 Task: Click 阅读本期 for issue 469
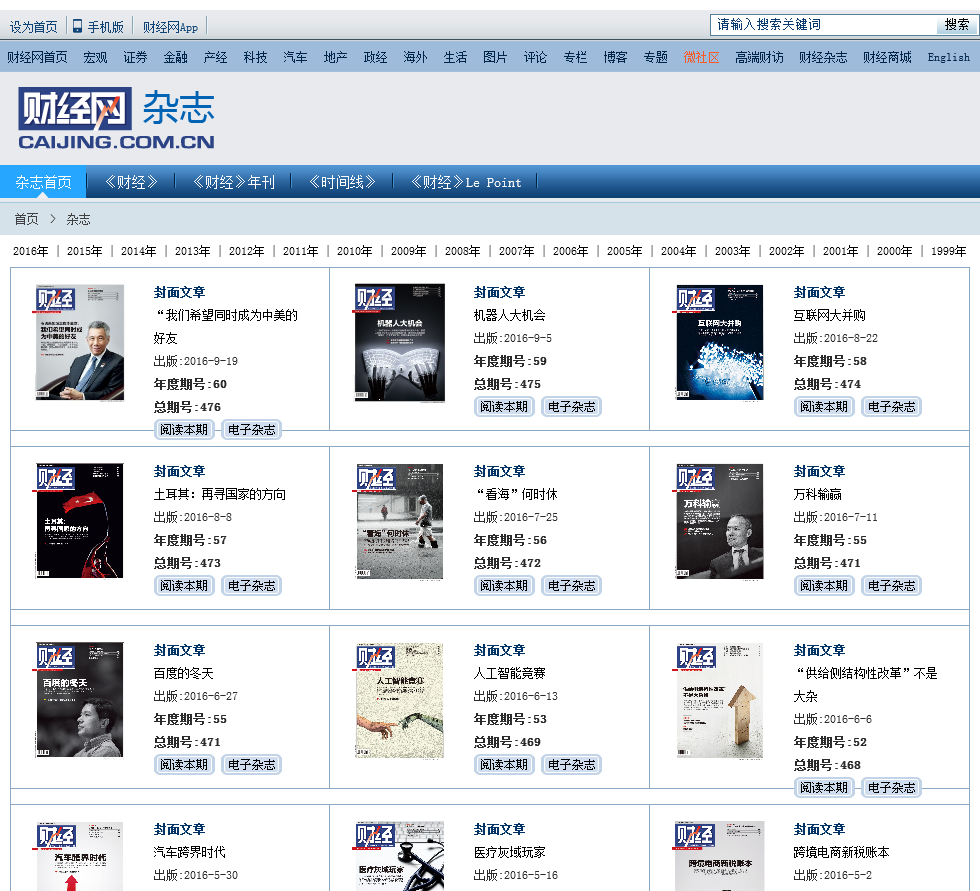pyautogui.click(x=504, y=765)
